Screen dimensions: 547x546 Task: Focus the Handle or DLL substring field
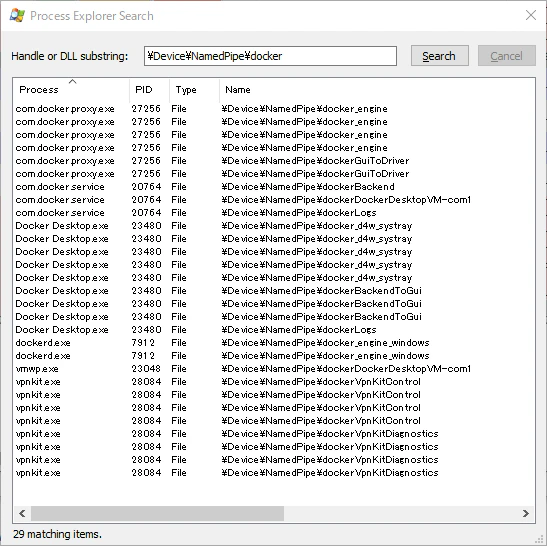coord(270,56)
